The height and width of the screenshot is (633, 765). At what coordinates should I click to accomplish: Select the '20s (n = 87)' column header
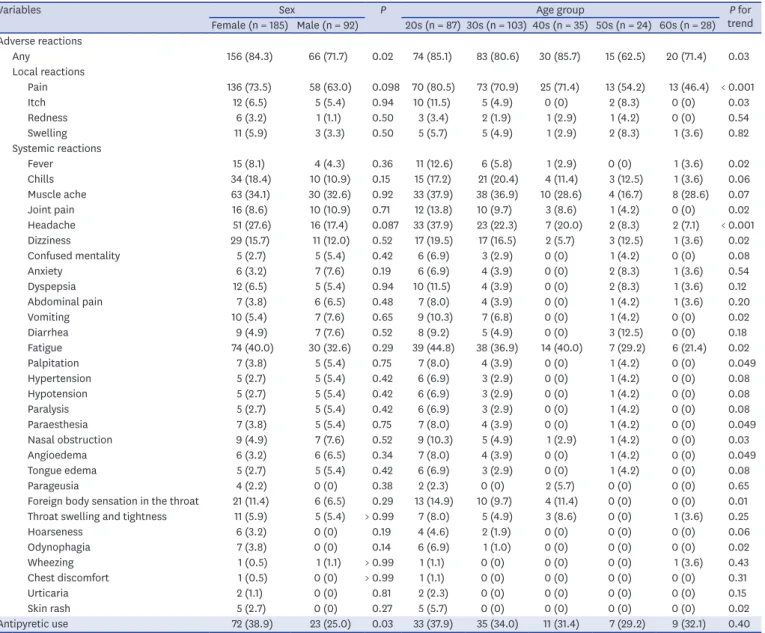(x=432, y=25)
